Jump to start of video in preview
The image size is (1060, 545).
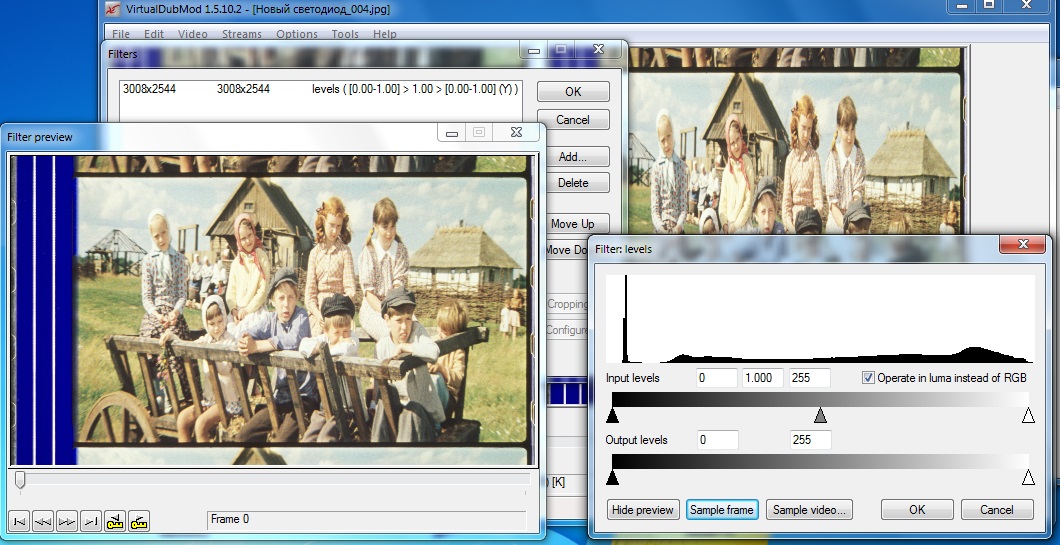click(18, 521)
